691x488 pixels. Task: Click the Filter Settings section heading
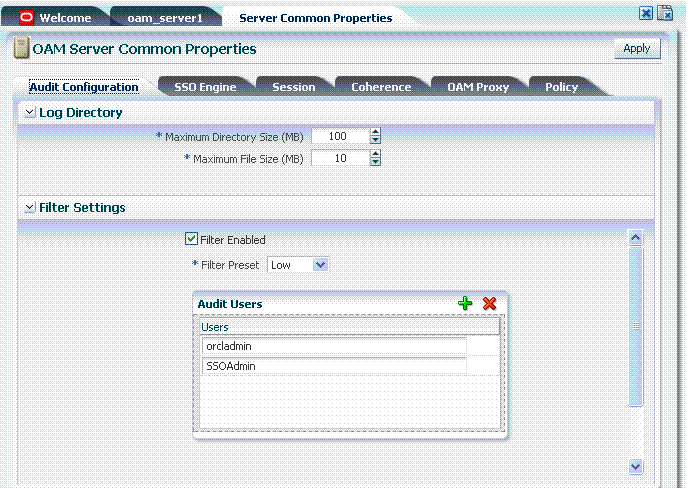[x=82, y=207]
